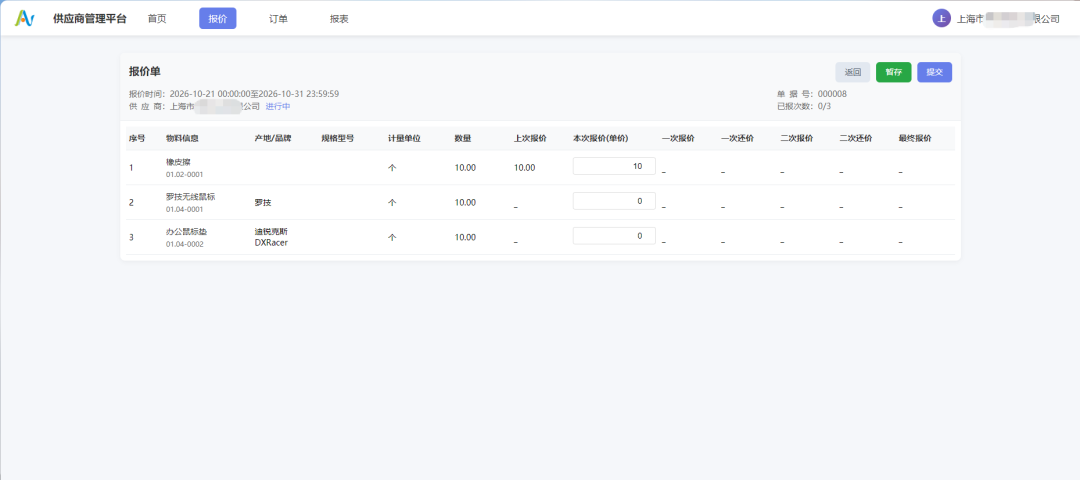Click the user avatar circle
1080x480 pixels.
(x=941, y=19)
